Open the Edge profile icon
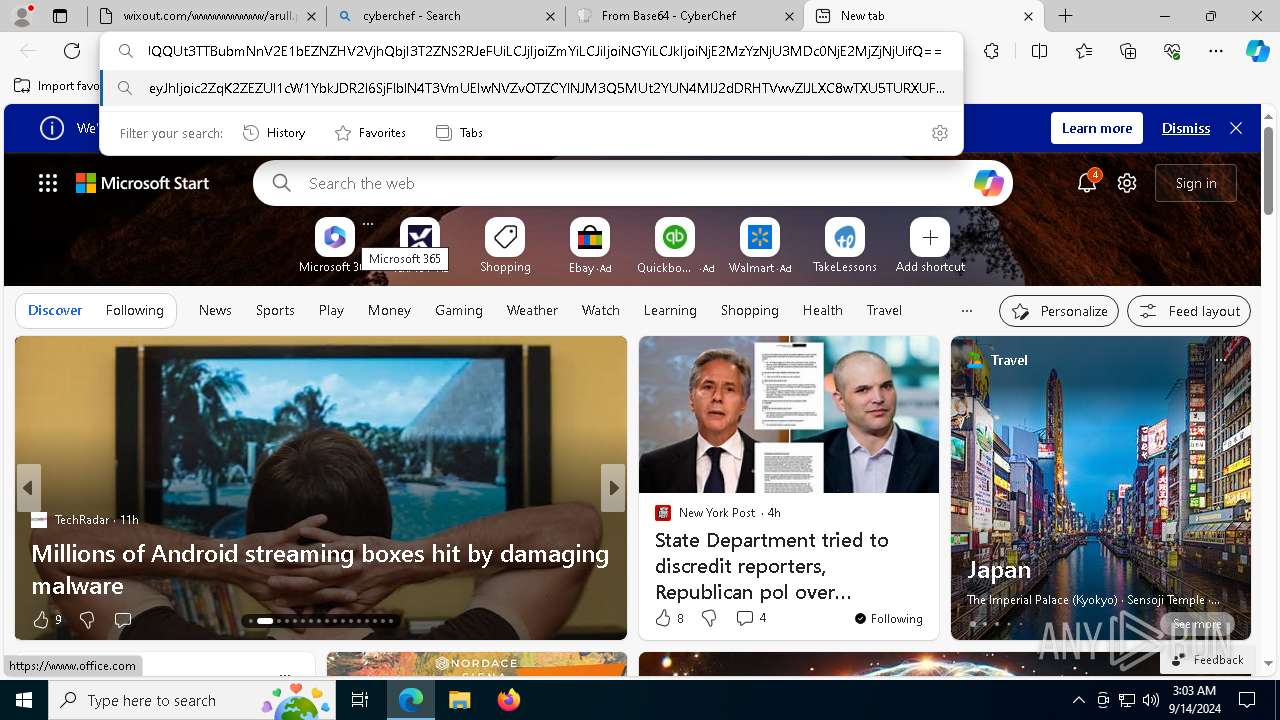 click(x=22, y=16)
